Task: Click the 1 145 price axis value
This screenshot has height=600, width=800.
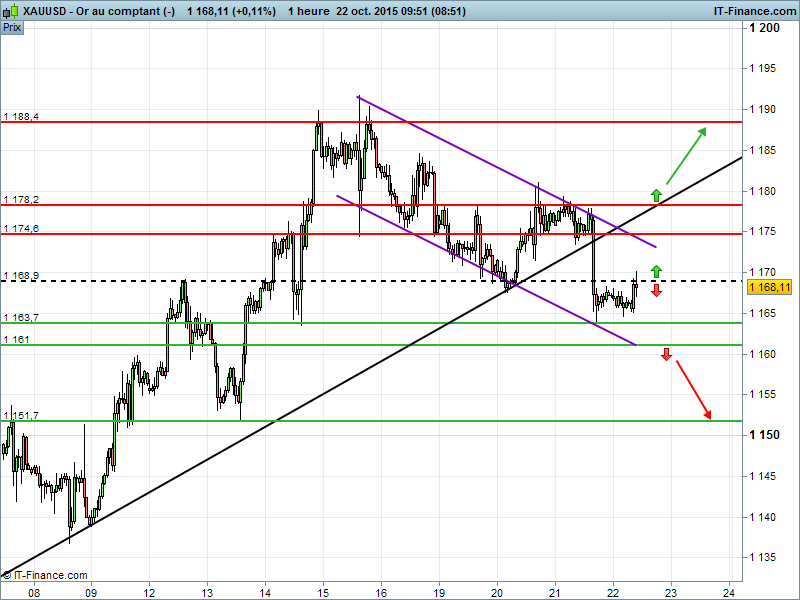Action: [x=762, y=476]
